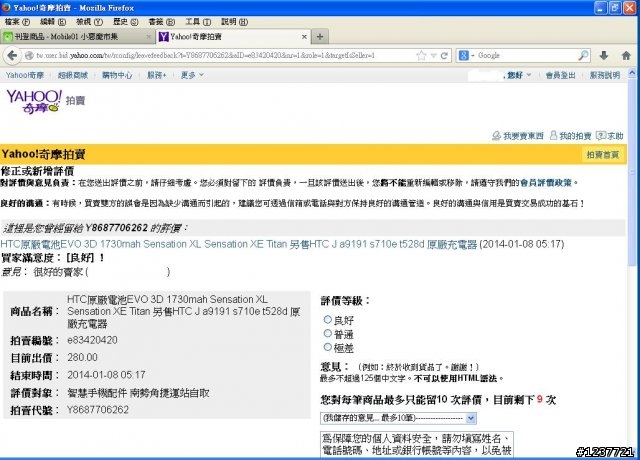Image resolution: width=640 pixels, height=460 pixels.
Task: Click the page vertical scrollbar thumb
Action: [x=632, y=171]
